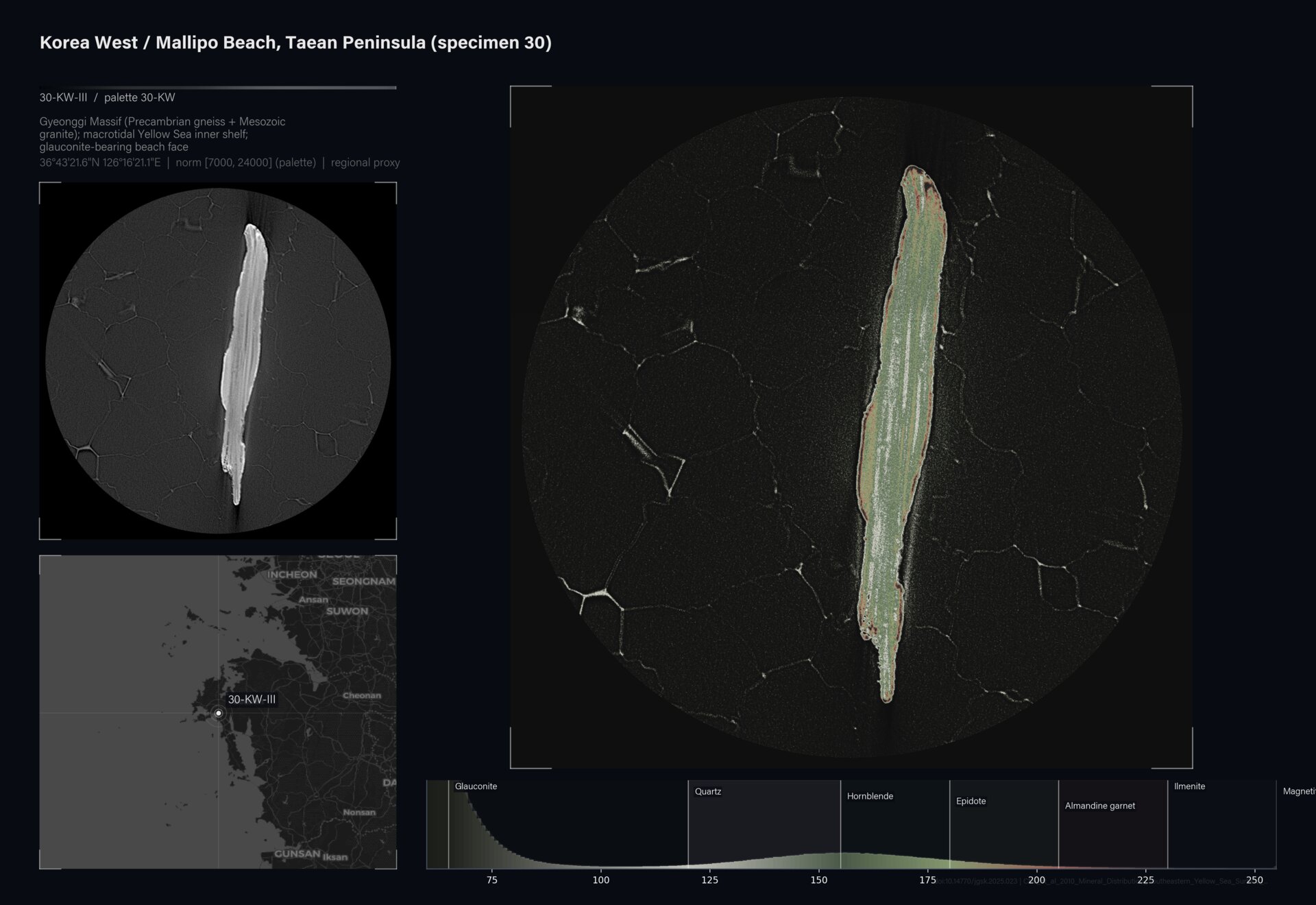Select the Hornblende band label
This screenshot has height=905, width=1316.
pyautogui.click(x=870, y=796)
